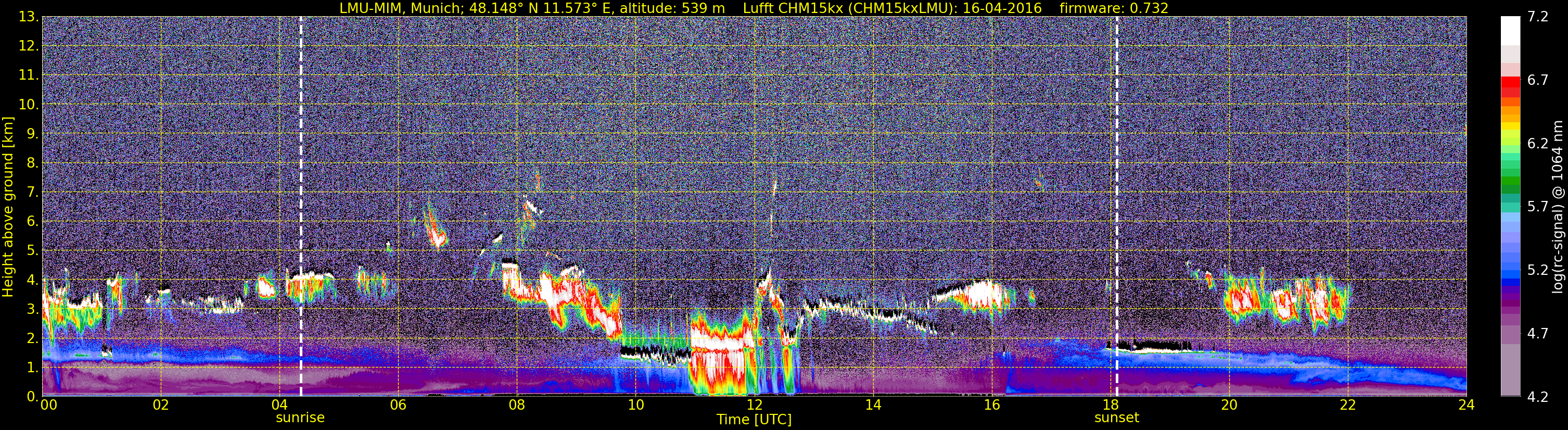Click the y-axis tick label '13.'
The height and width of the screenshot is (430, 1568).
click(29, 17)
